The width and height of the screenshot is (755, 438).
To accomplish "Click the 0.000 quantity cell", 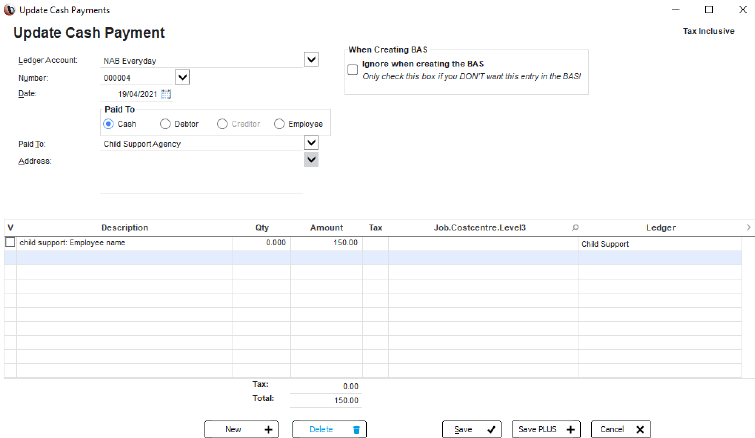I will pos(261,243).
